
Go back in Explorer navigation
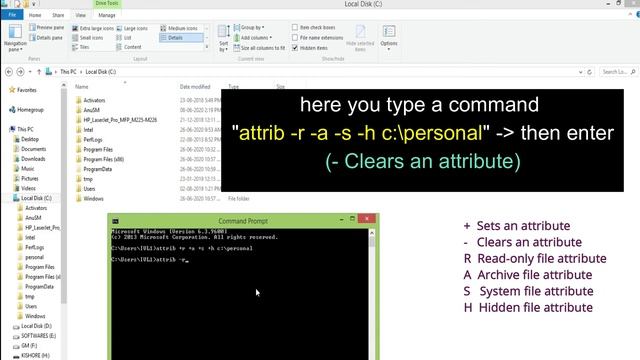pos(9,72)
